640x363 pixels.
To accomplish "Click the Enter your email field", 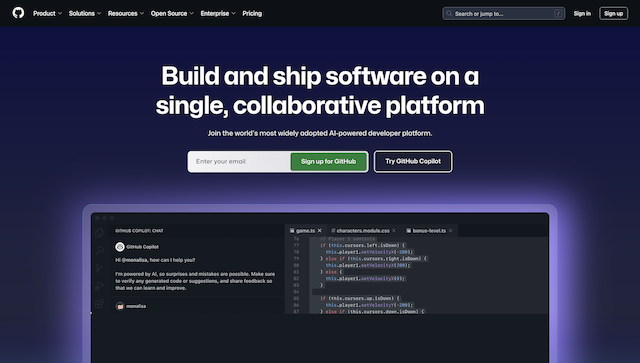I will 240,162.
